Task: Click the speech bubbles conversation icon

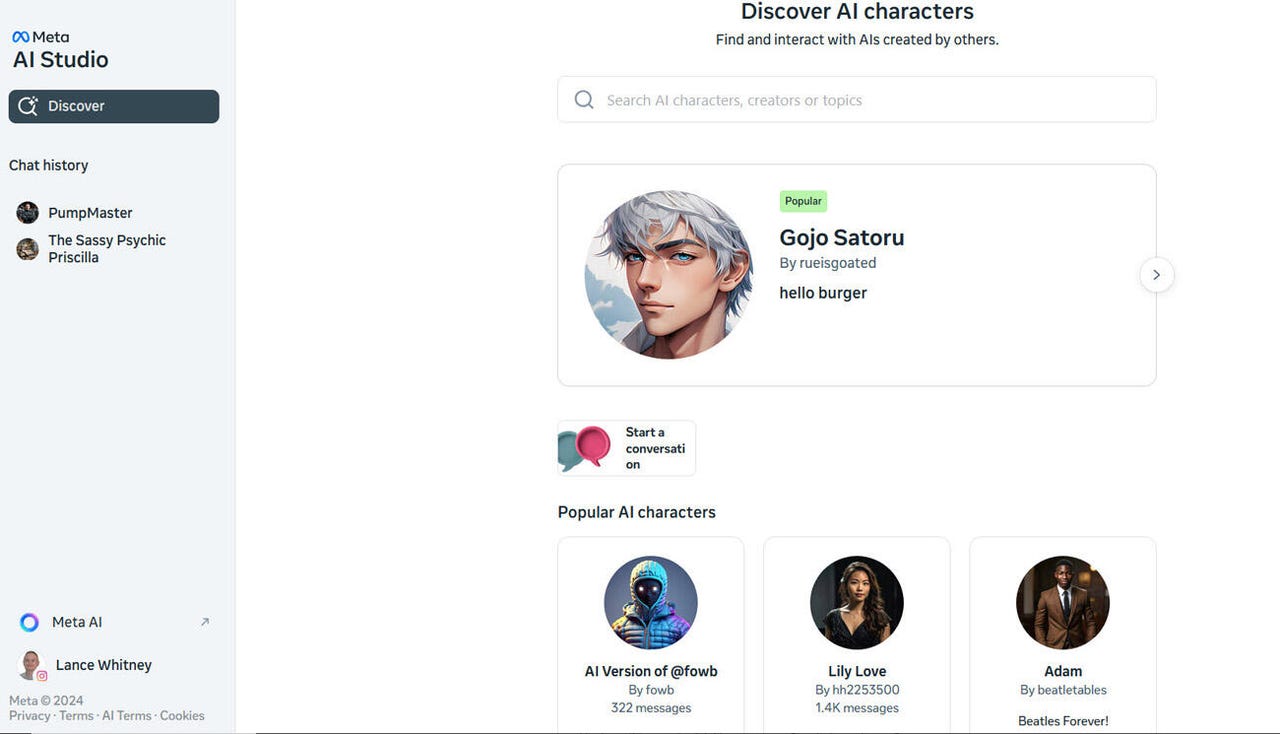Action: pos(585,448)
